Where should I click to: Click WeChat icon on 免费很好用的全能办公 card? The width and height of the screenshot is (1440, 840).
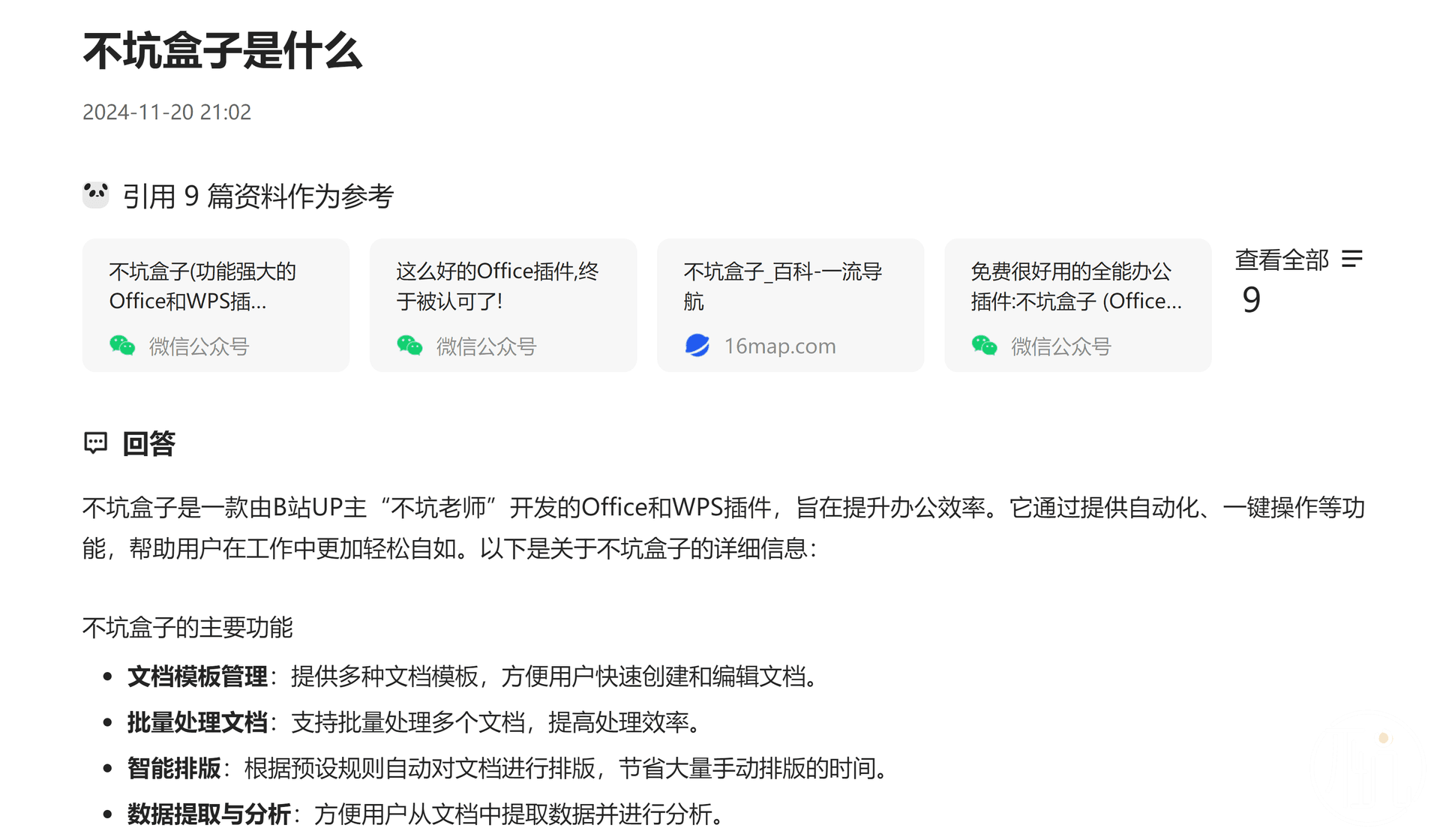(x=984, y=345)
